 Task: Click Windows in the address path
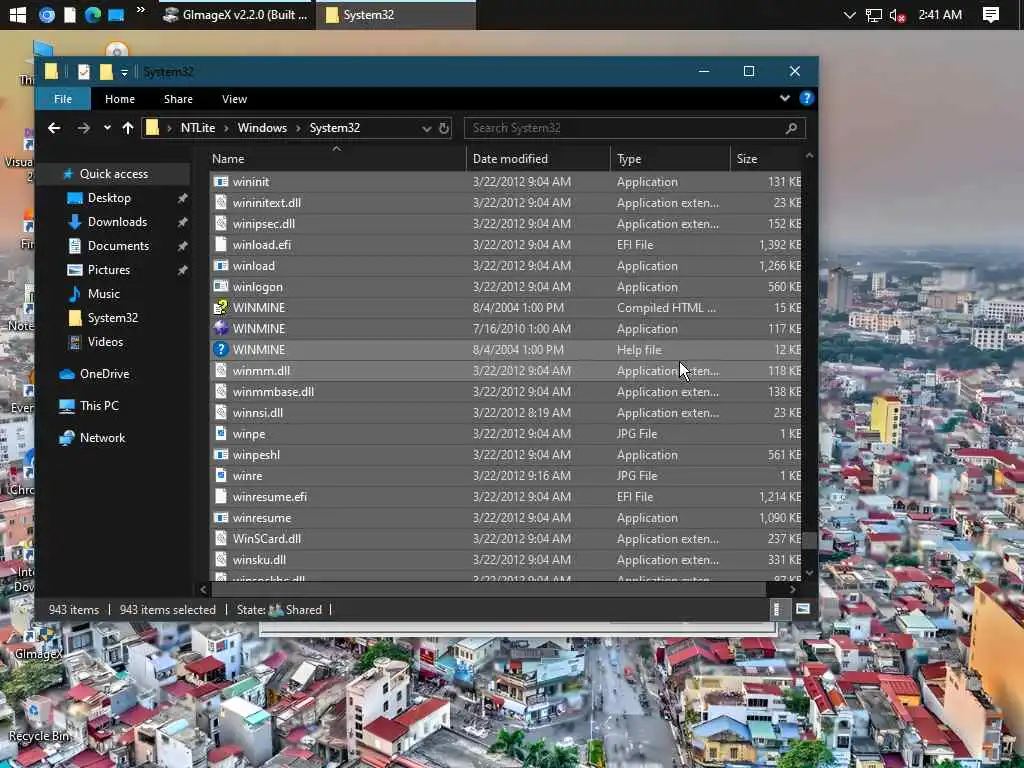[x=262, y=128]
